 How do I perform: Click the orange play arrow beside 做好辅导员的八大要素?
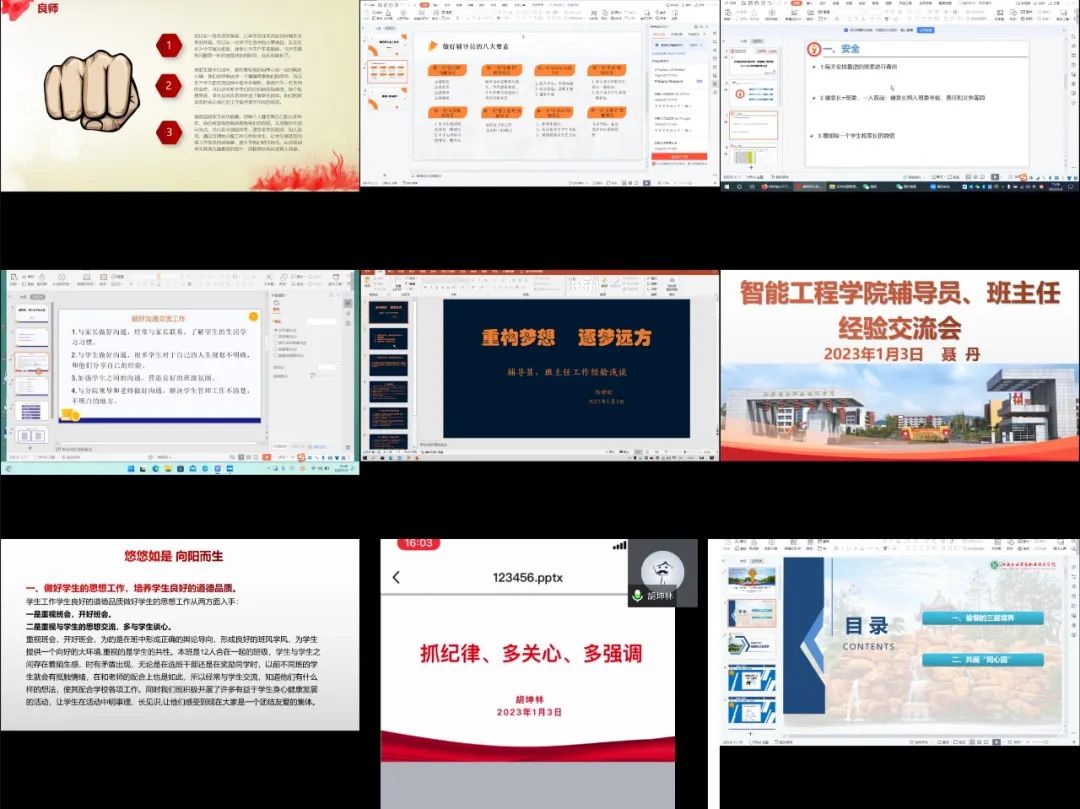point(432,46)
